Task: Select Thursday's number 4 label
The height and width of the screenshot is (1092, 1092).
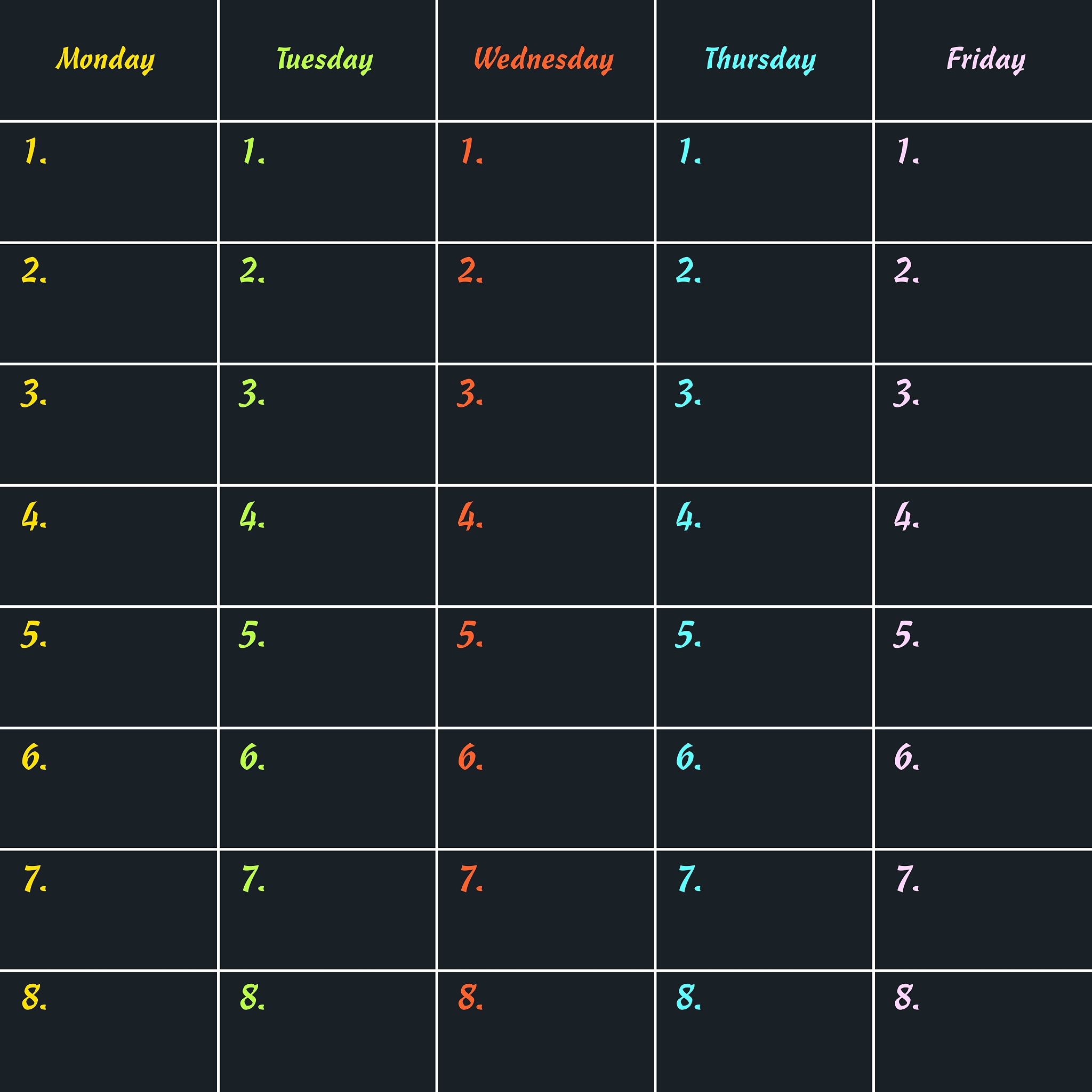Action: tap(688, 517)
